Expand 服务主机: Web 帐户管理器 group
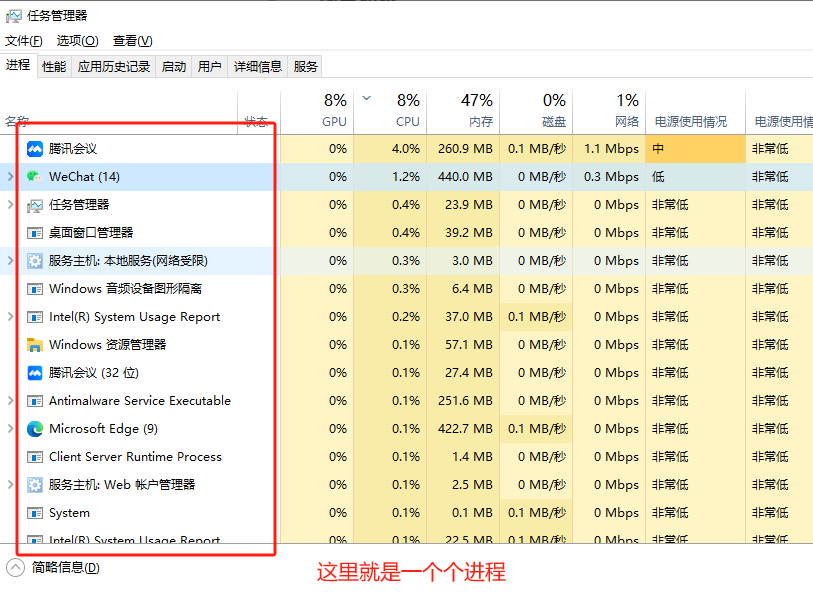The height and width of the screenshot is (592, 813). tap(10, 485)
